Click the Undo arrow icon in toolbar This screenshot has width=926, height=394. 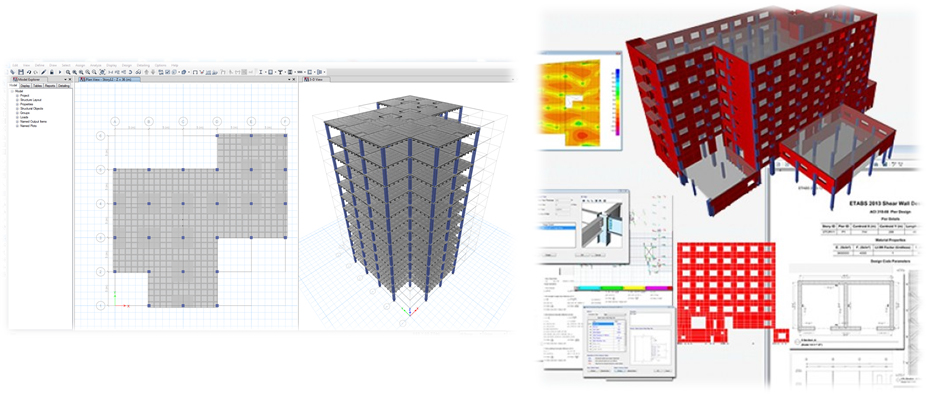(x=29, y=72)
